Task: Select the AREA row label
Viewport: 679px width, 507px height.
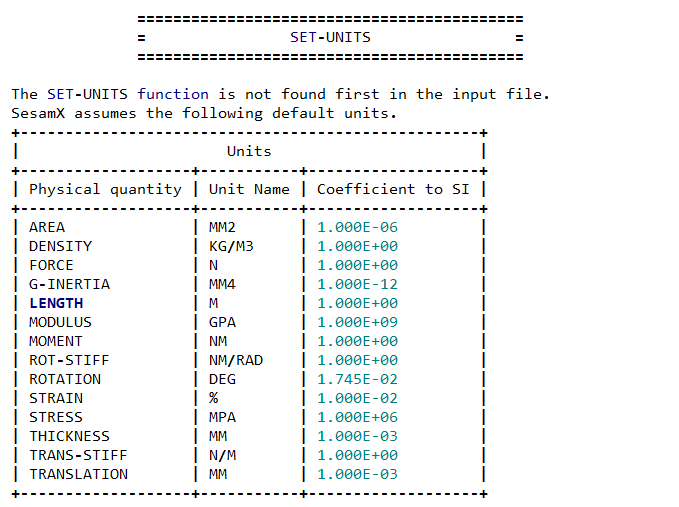Action: pos(47,228)
